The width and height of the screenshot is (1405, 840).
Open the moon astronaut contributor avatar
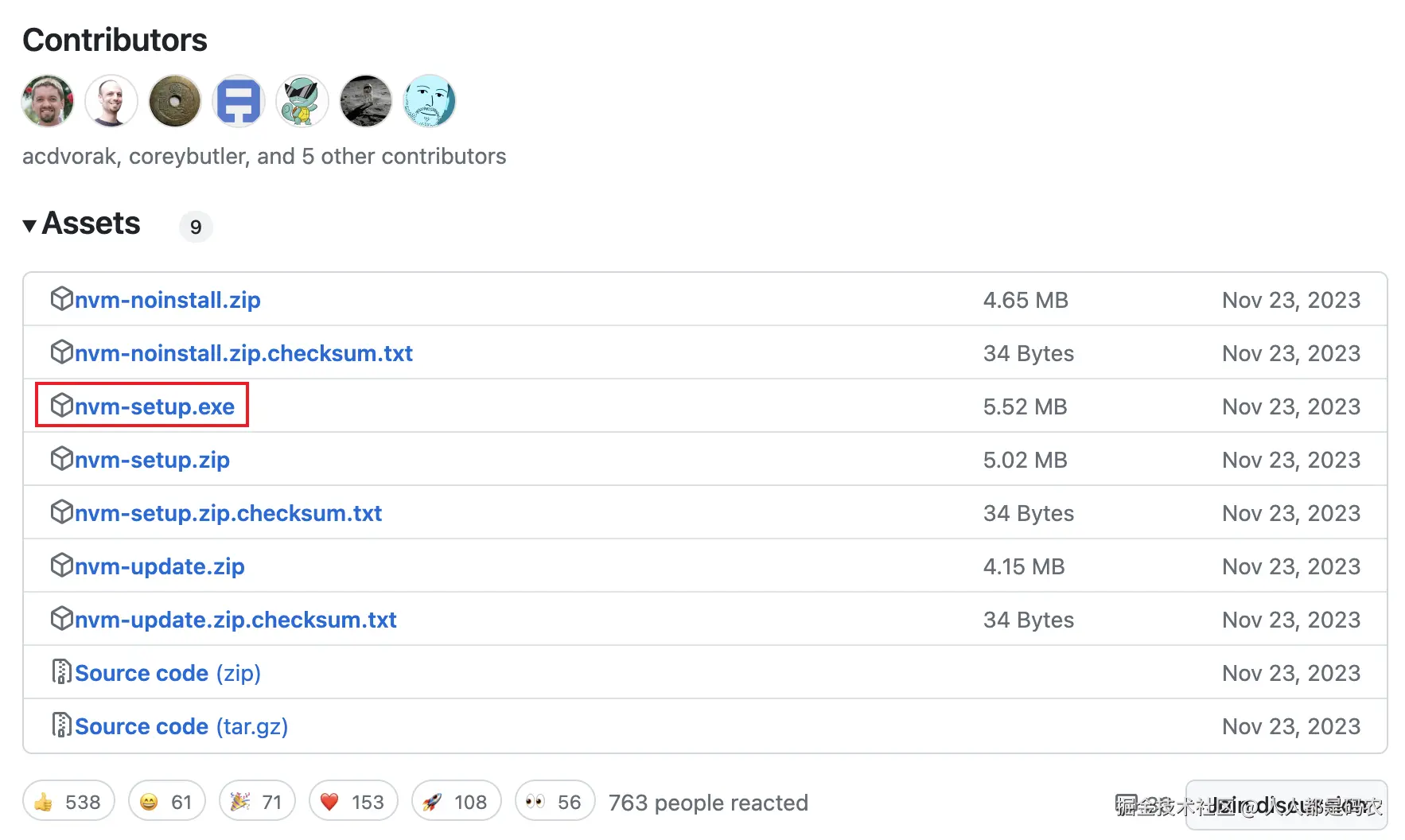click(366, 101)
